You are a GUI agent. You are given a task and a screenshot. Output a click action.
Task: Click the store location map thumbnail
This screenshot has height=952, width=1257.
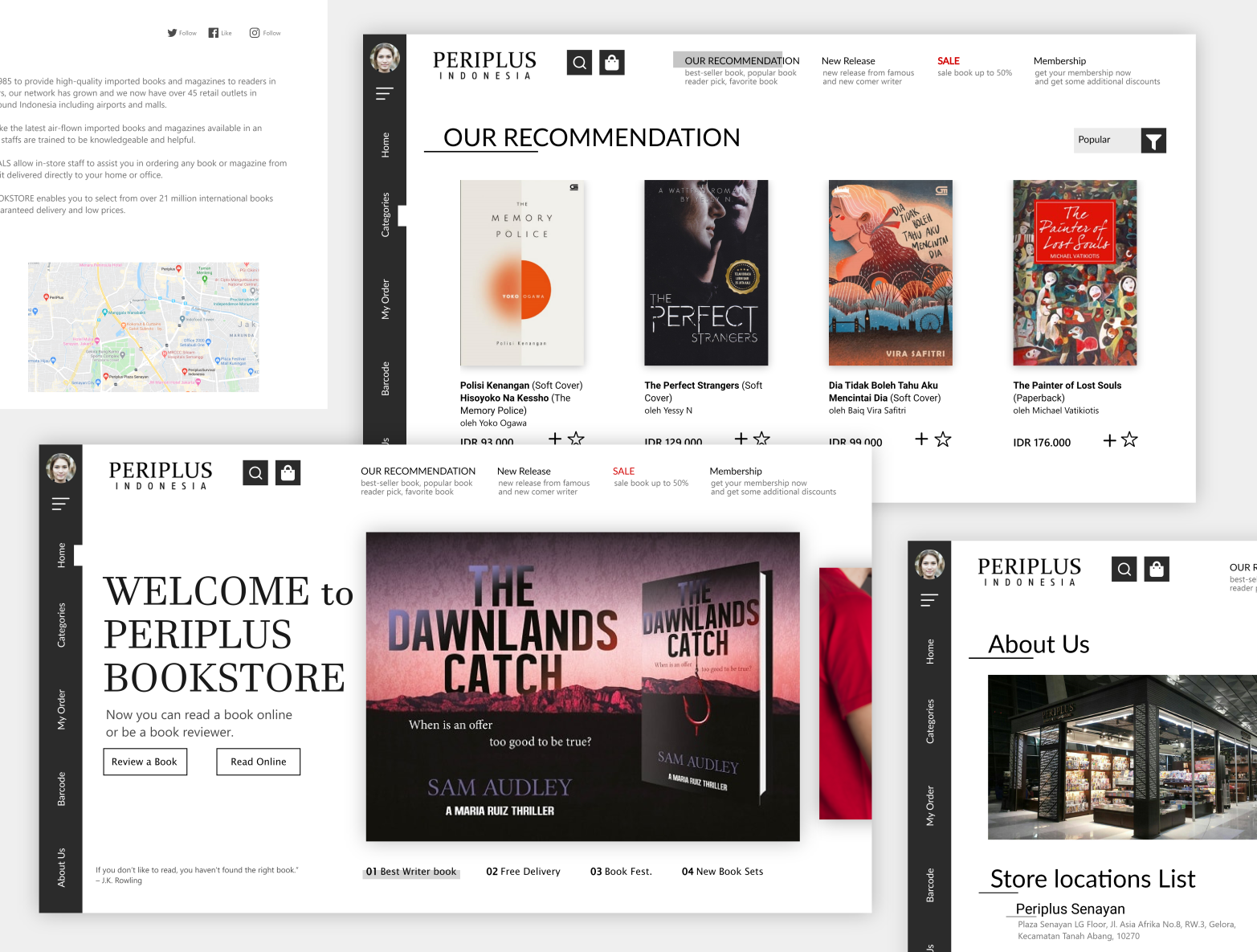click(x=143, y=326)
